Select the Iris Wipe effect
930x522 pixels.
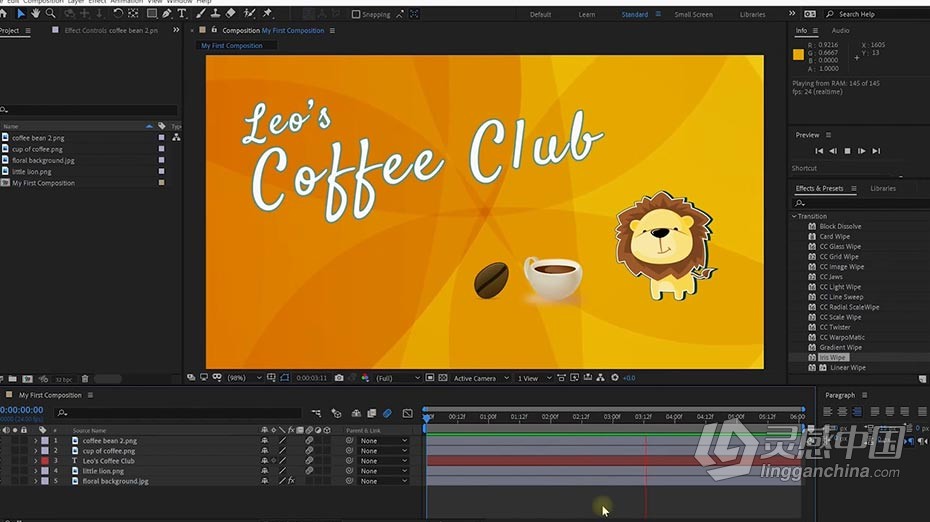[x=833, y=358]
